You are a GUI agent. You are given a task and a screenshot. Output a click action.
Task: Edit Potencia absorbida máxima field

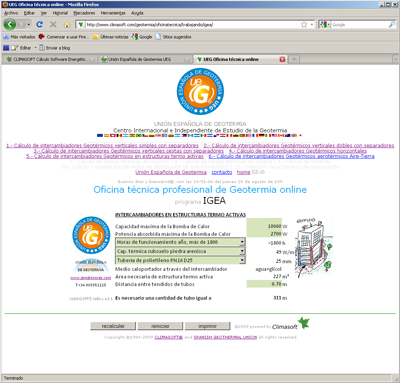[x=264, y=234]
